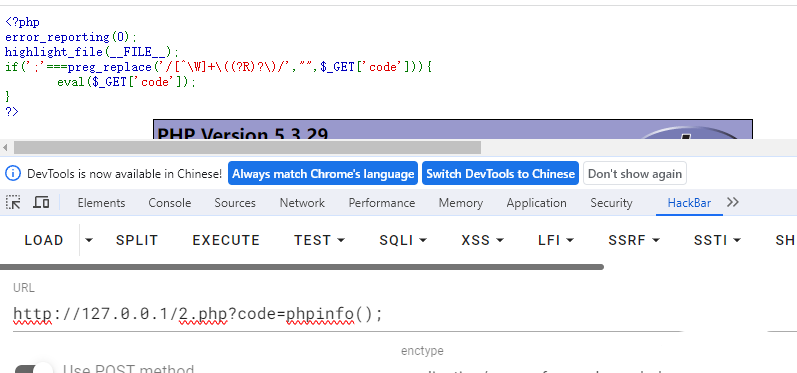The width and height of the screenshot is (797, 373).
Task: Switch to the Network tab
Action: 302,203
